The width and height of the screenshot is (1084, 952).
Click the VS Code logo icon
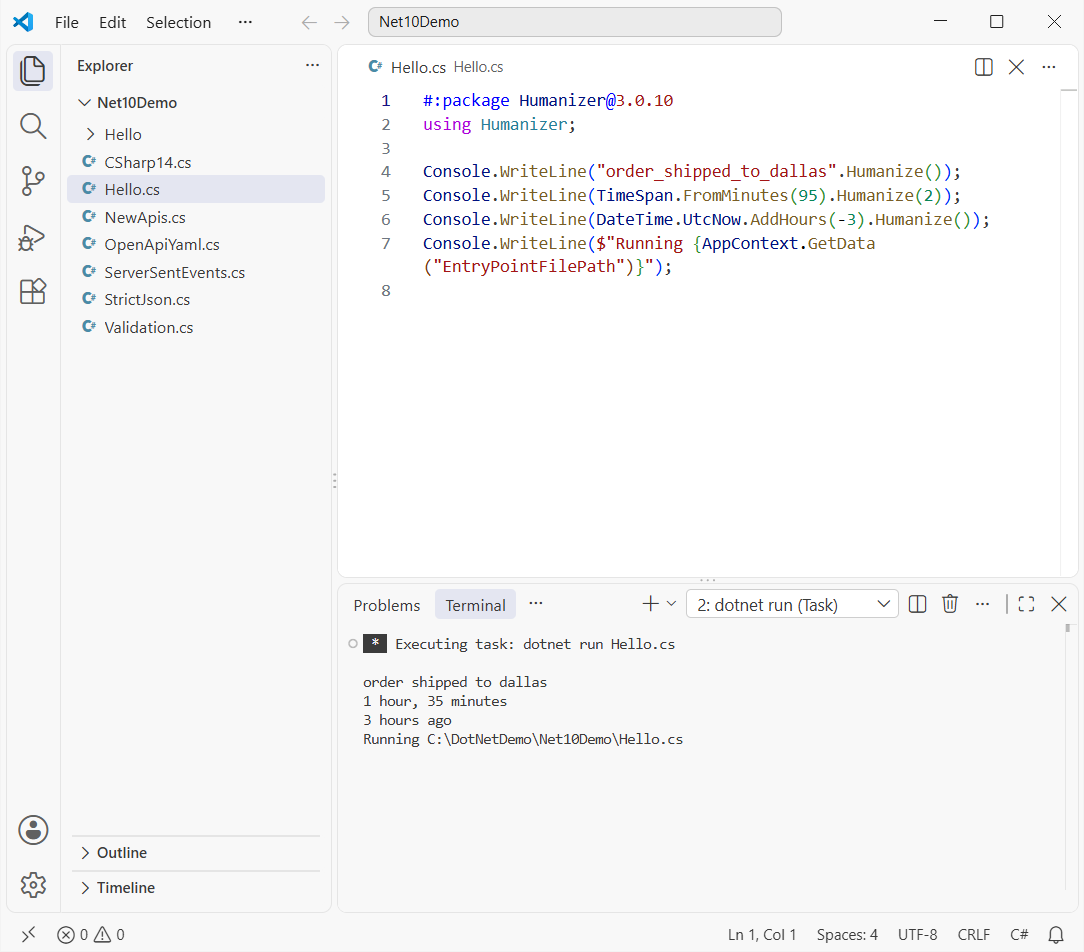(24, 22)
